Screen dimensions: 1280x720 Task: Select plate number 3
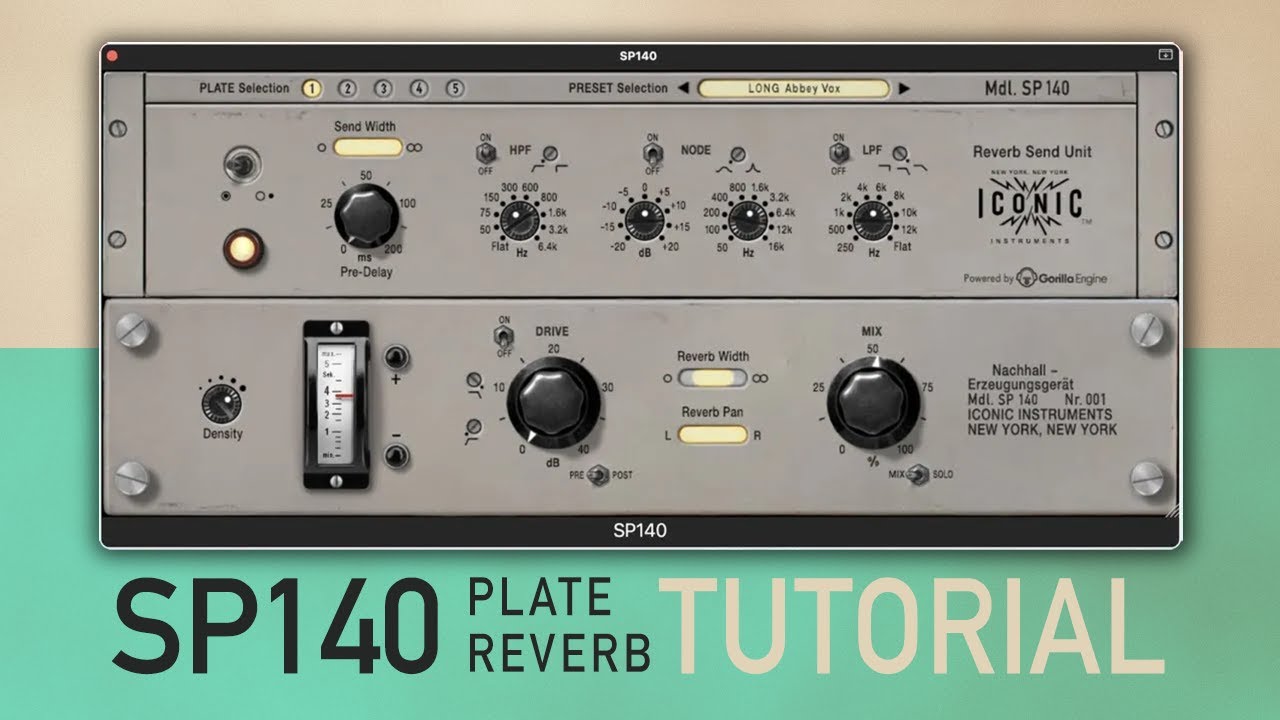tap(383, 88)
